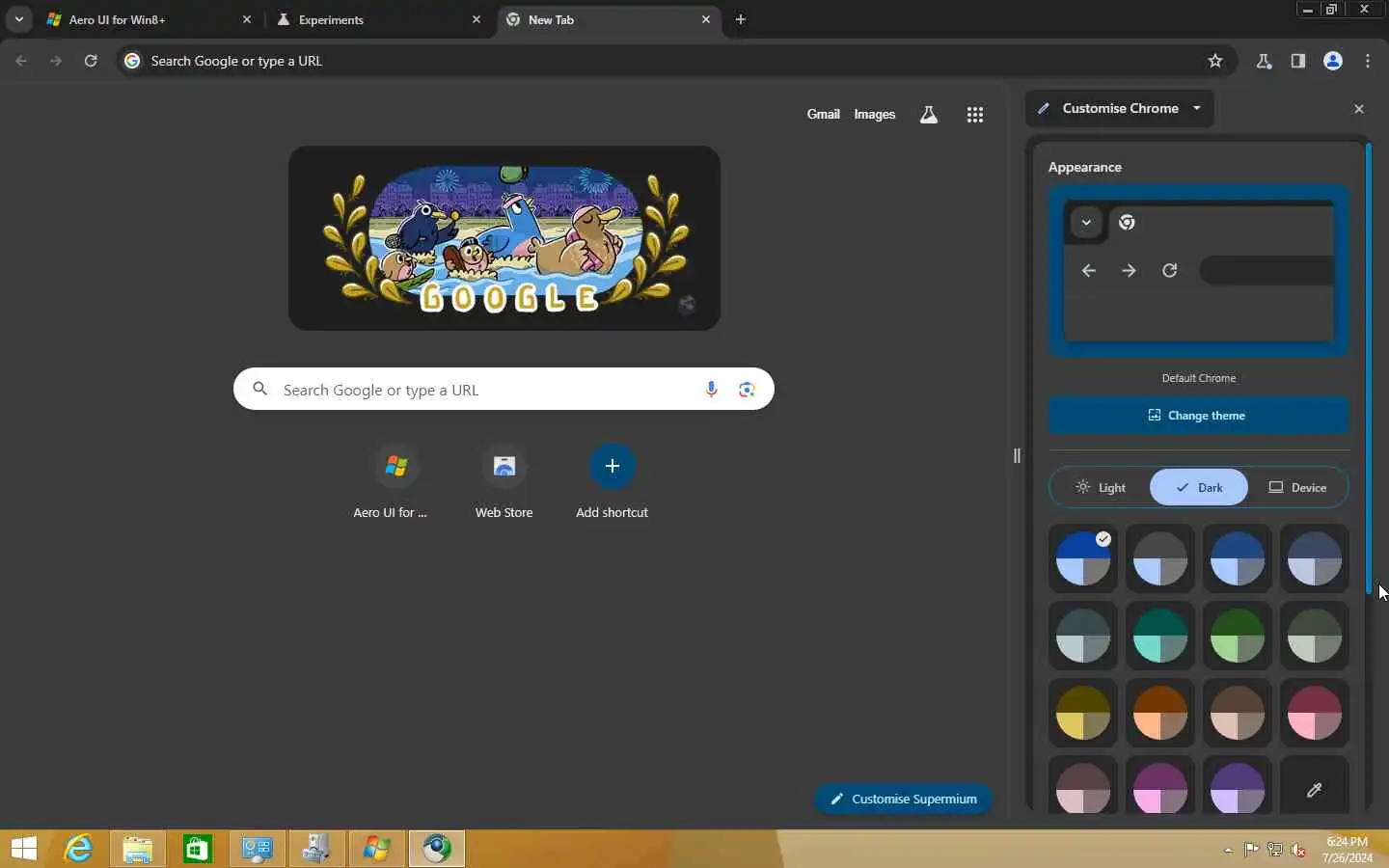
Task: Open the Windows Store taskbar icon
Action: tap(198, 849)
